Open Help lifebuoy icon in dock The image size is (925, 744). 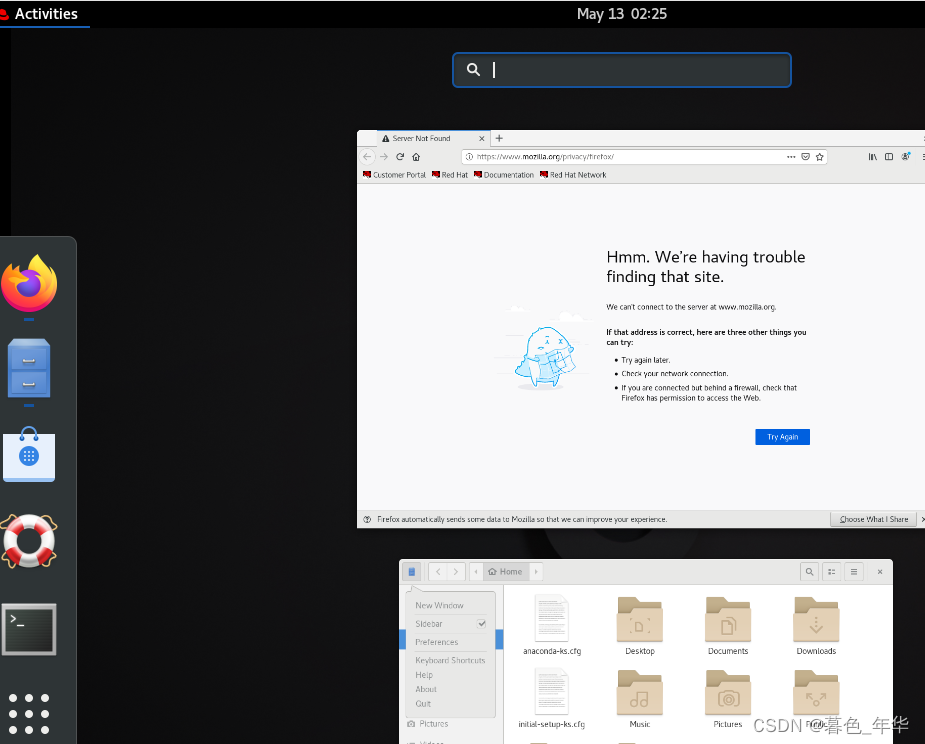click(29, 540)
